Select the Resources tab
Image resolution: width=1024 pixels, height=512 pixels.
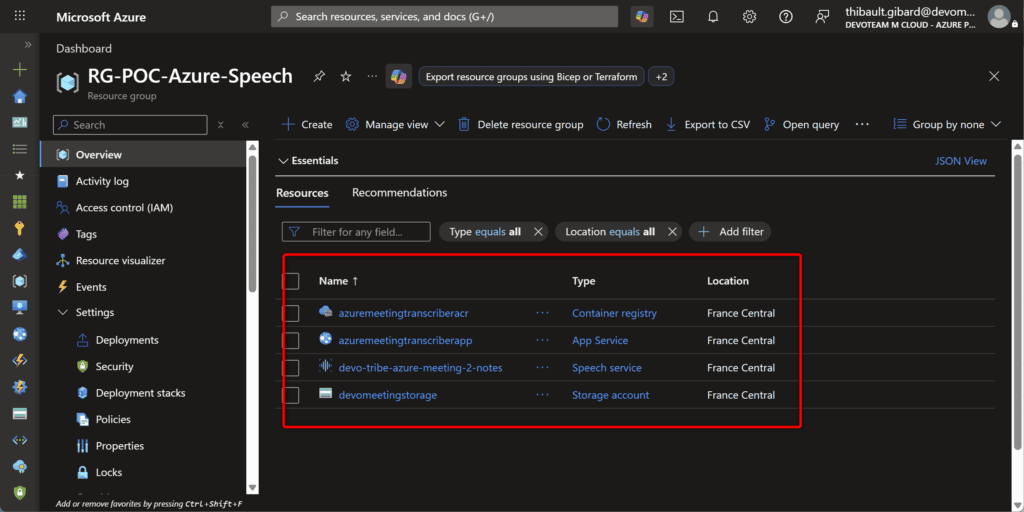[x=302, y=193]
